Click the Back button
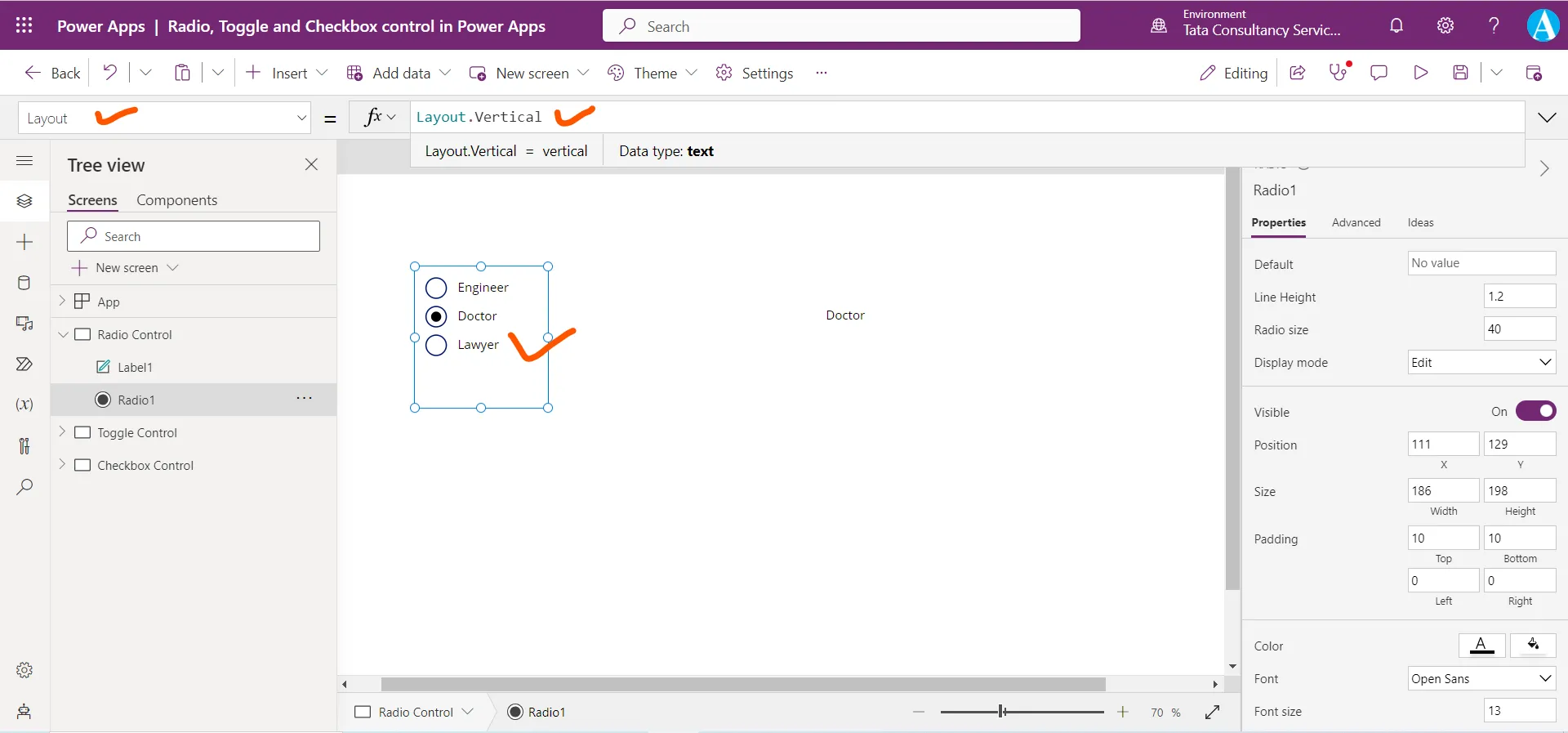 [x=52, y=73]
